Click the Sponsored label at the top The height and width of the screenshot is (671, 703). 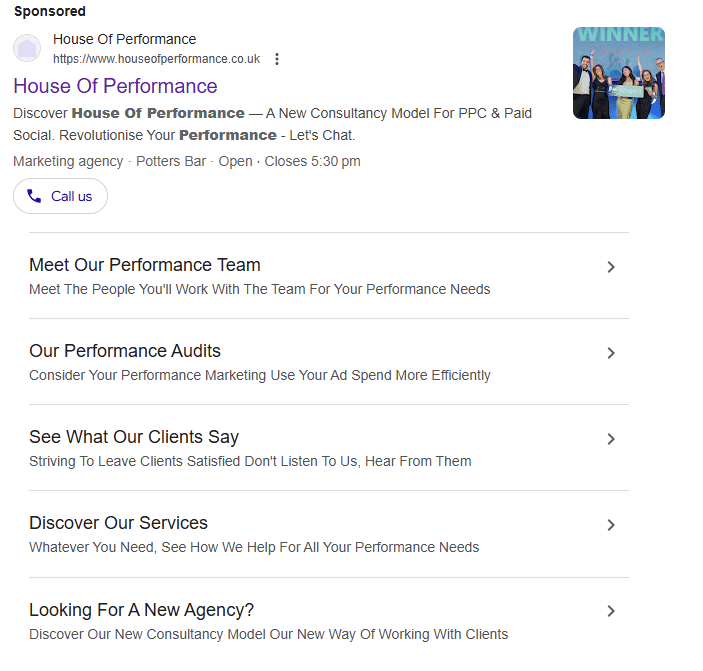pyautogui.click(x=50, y=11)
